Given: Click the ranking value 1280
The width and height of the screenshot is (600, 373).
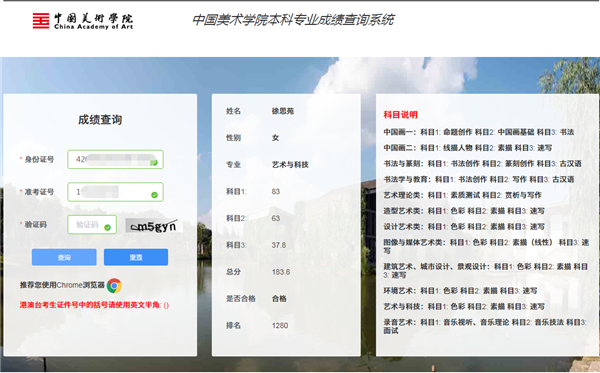Looking at the screenshot, I should click(x=280, y=326).
